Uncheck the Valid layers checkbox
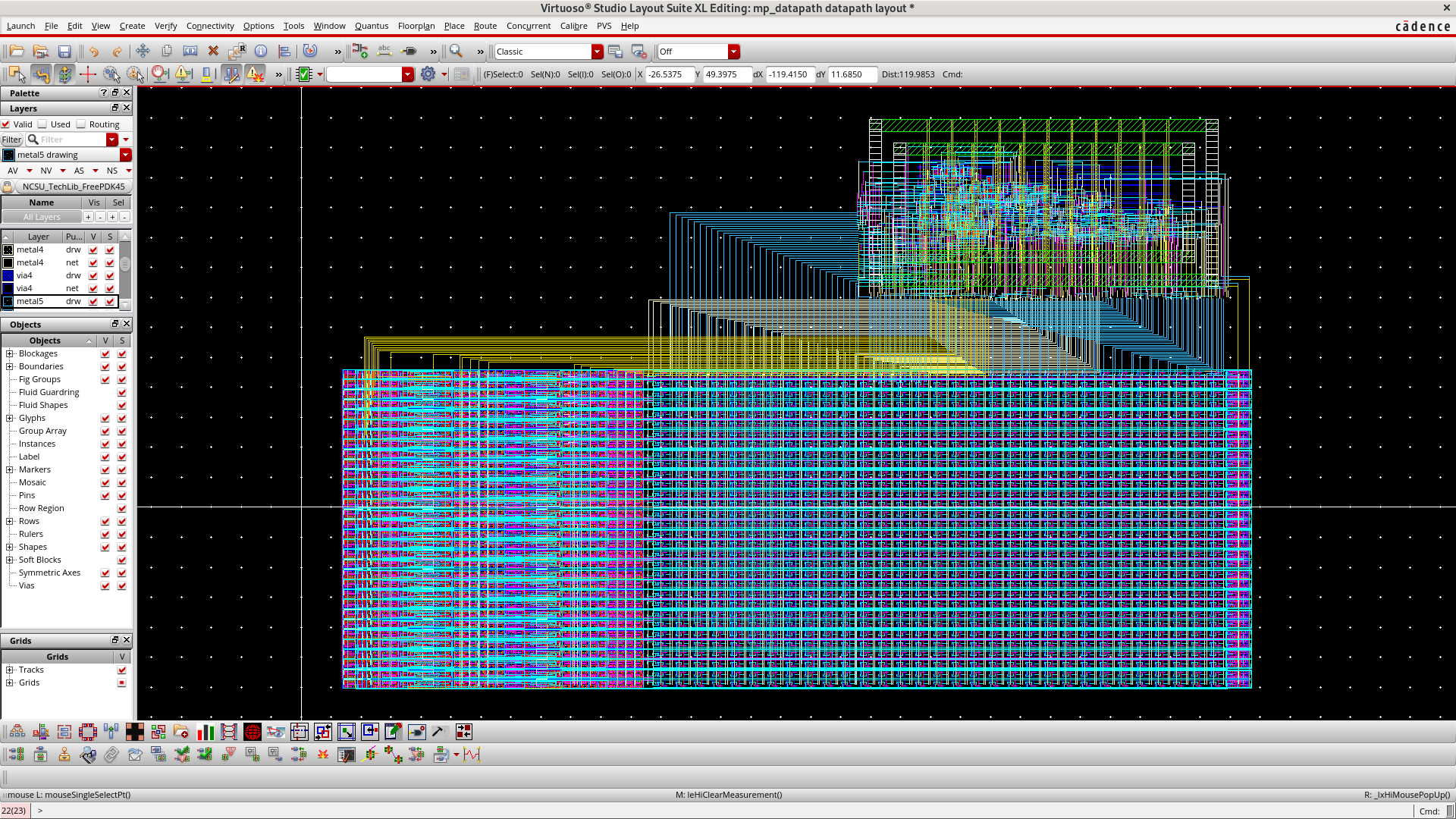 (6, 124)
